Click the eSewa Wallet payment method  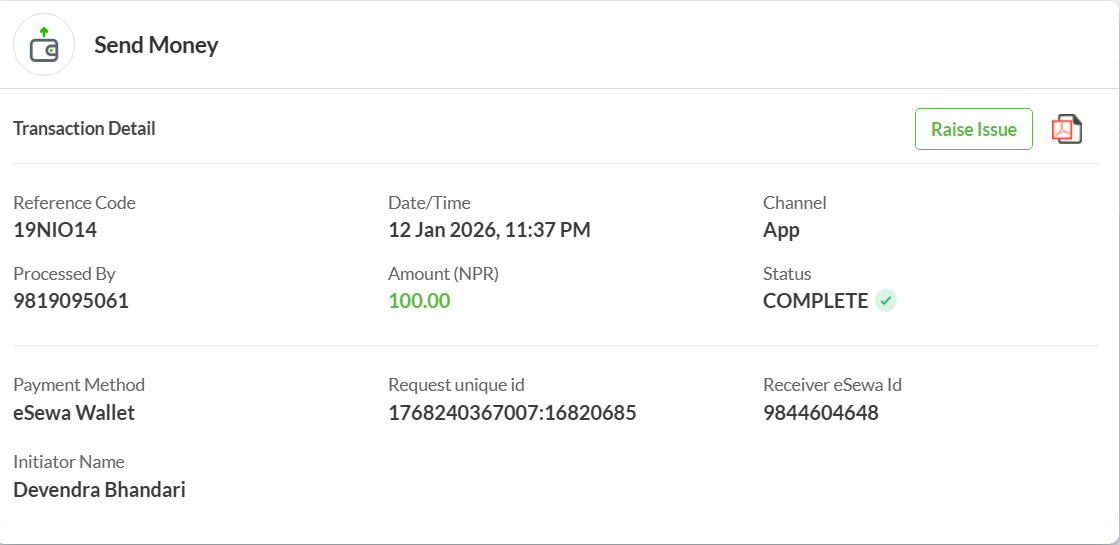74,412
